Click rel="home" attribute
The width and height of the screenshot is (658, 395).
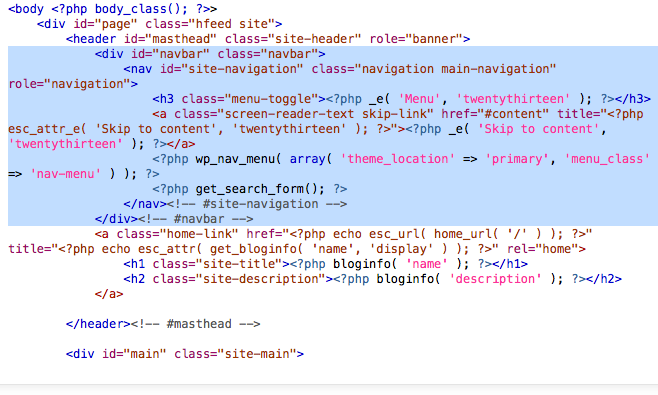[x=542, y=250]
